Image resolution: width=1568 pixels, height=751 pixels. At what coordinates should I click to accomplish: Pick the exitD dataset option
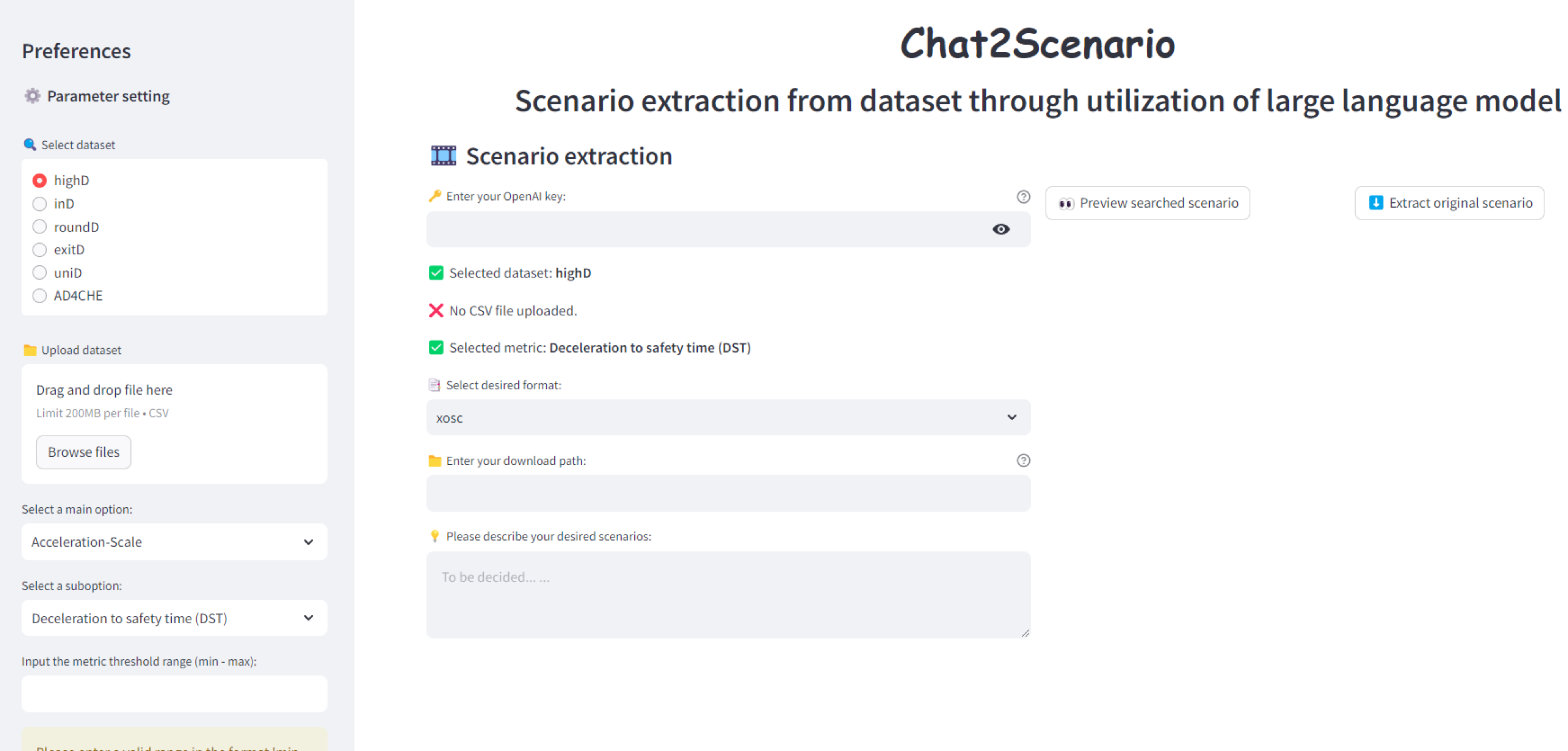(x=39, y=250)
